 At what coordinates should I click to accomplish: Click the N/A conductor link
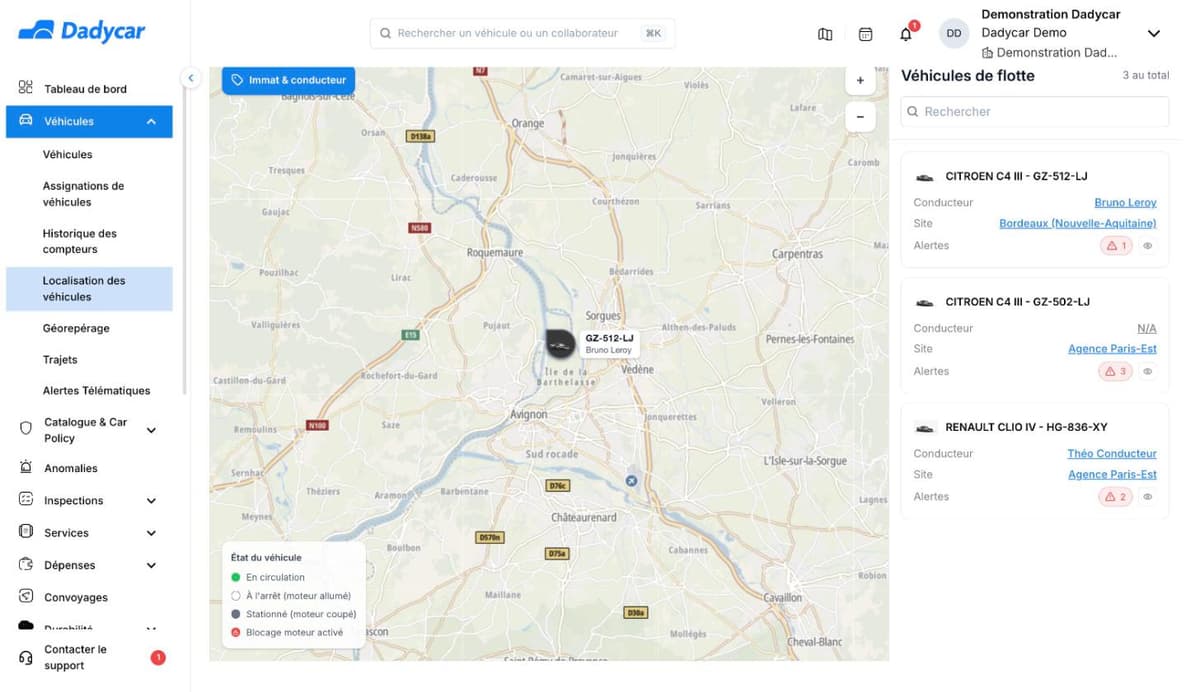(x=1147, y=328)
